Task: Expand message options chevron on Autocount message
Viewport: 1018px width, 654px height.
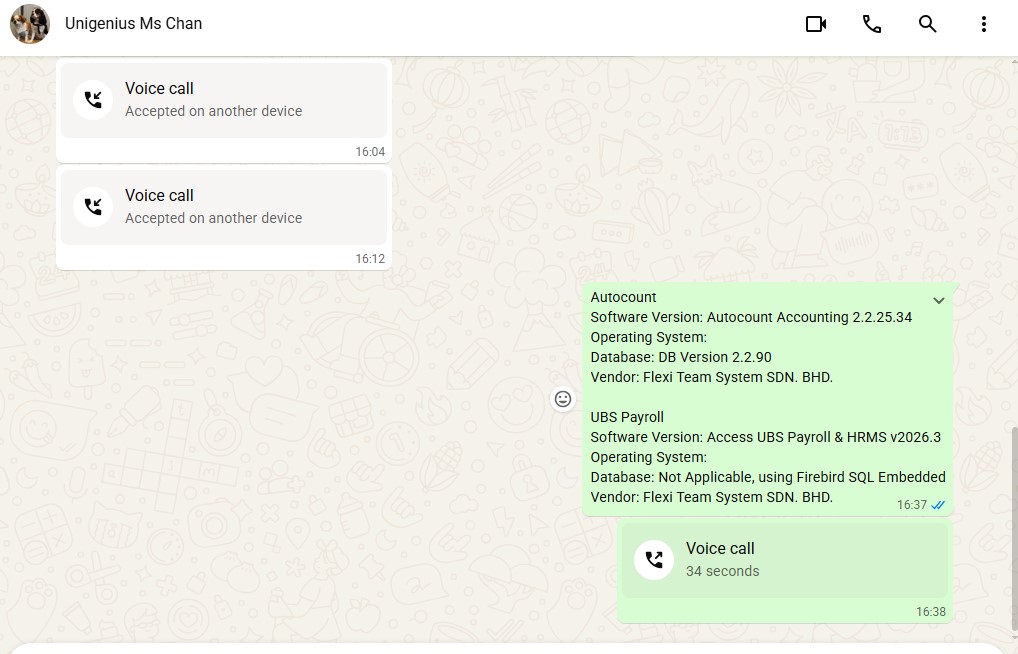Action: pos(939,301)
